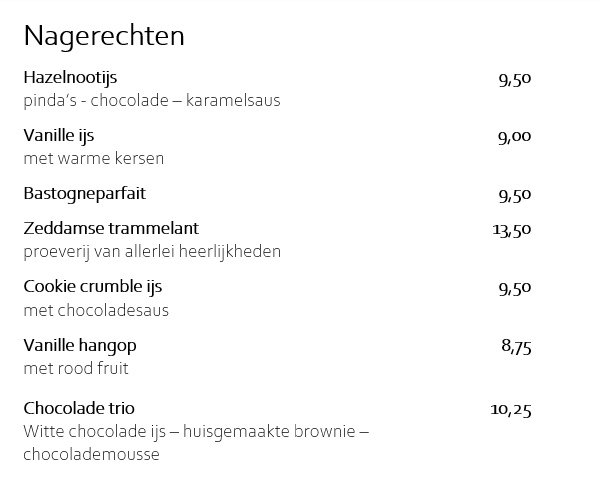Viewport: 603px width, 488px height.
Task: Choose the Zeddamse trammelant dessert
Action: (111, 228)
